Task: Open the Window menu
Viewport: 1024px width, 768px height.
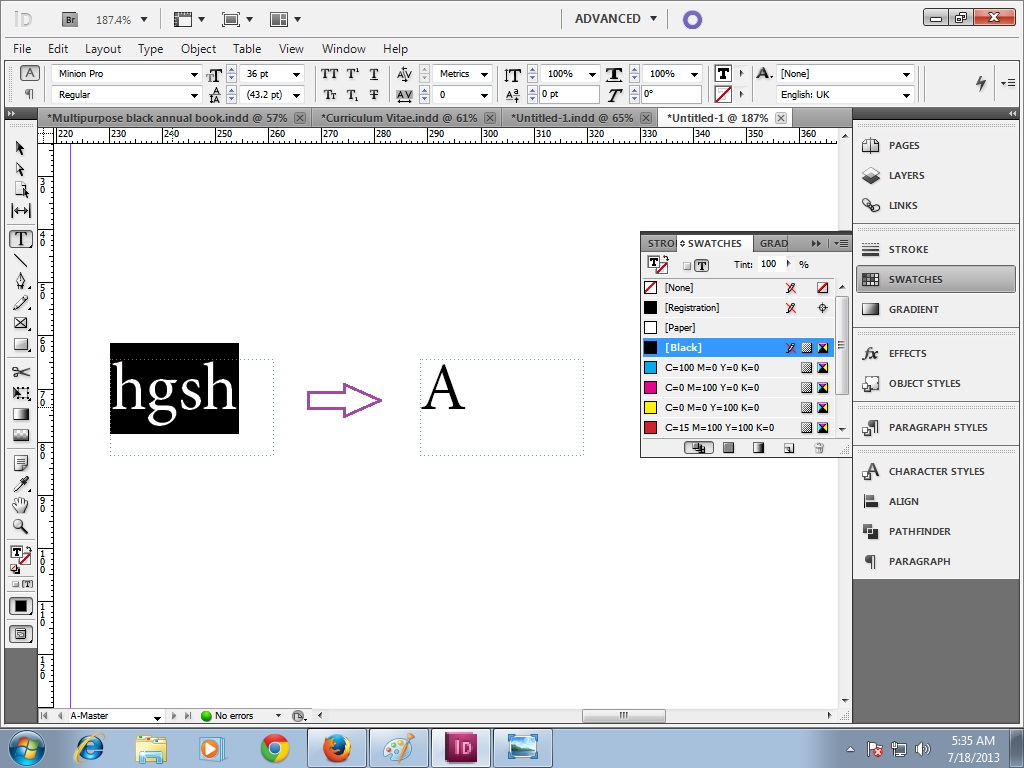Action: point(343,48)
